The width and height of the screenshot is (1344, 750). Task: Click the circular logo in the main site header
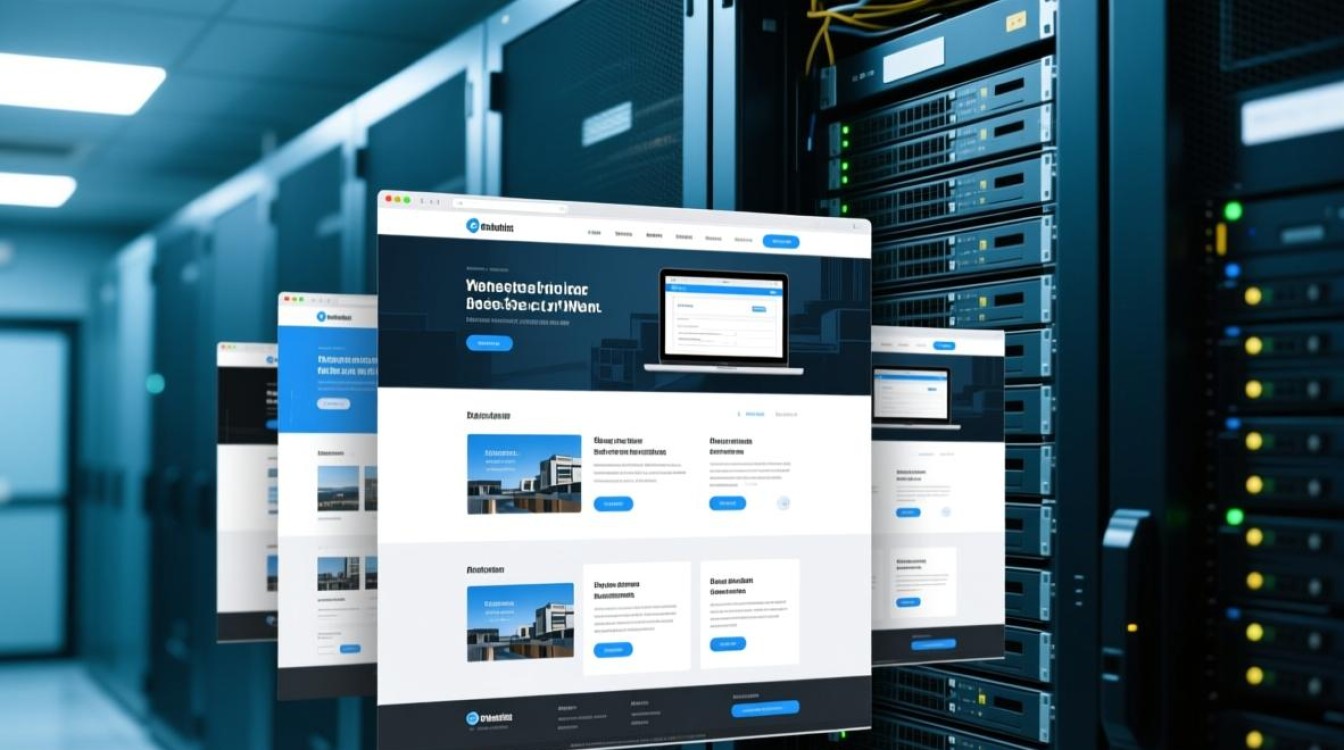(x=473, y=228)
